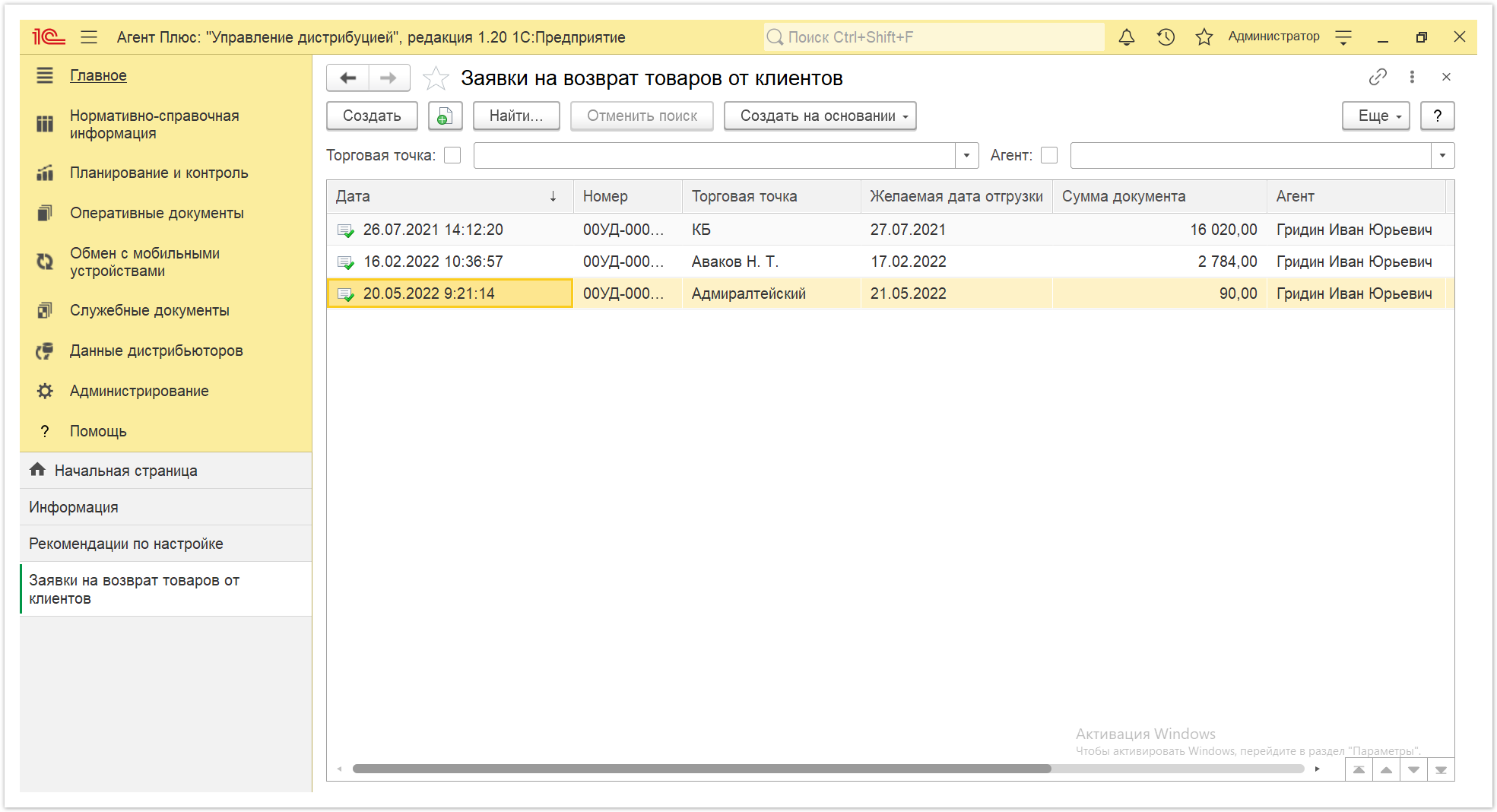Switch to the Начальная страница tab

(126, 471)
